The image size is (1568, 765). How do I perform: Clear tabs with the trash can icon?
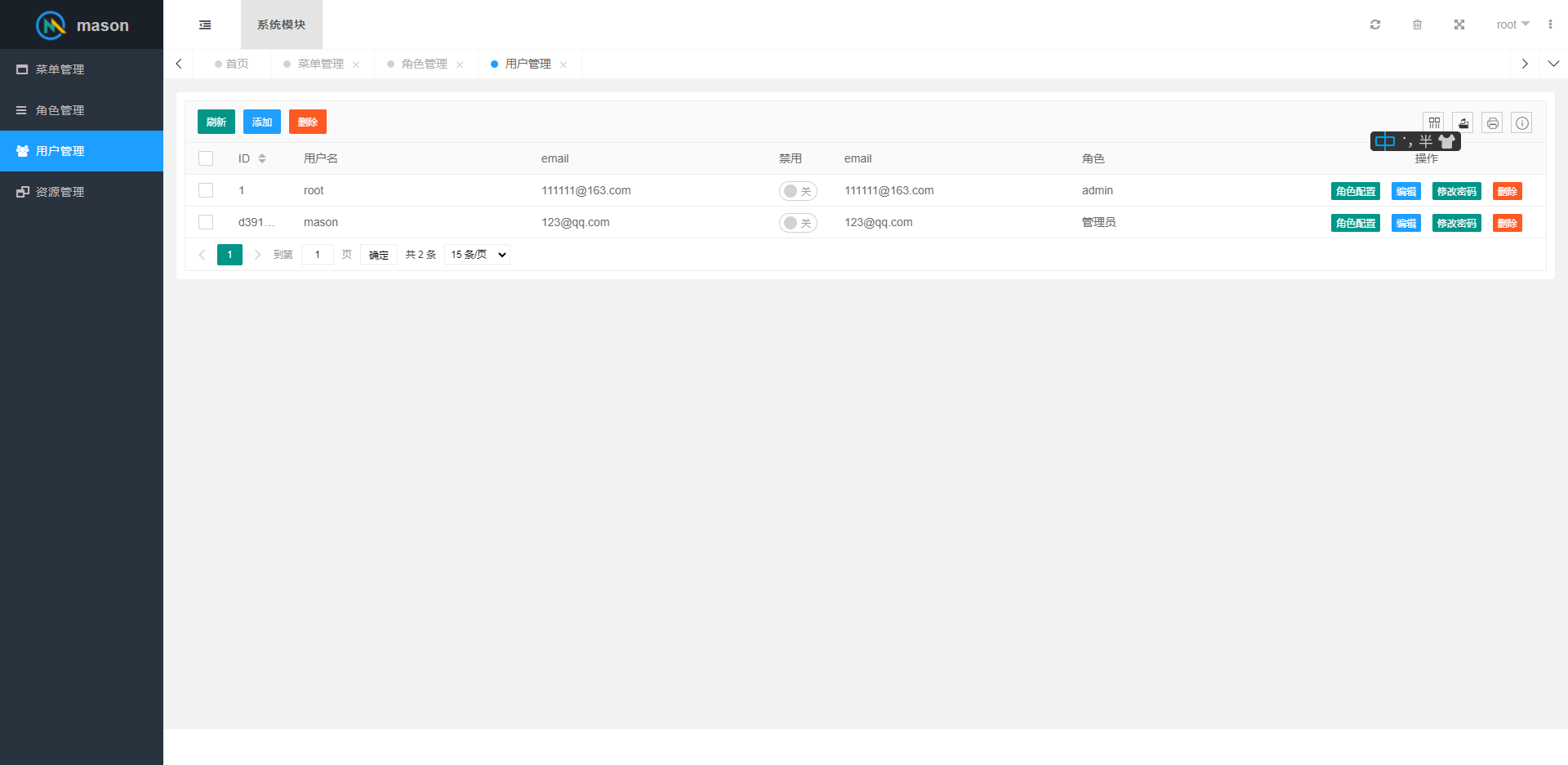1417,24
